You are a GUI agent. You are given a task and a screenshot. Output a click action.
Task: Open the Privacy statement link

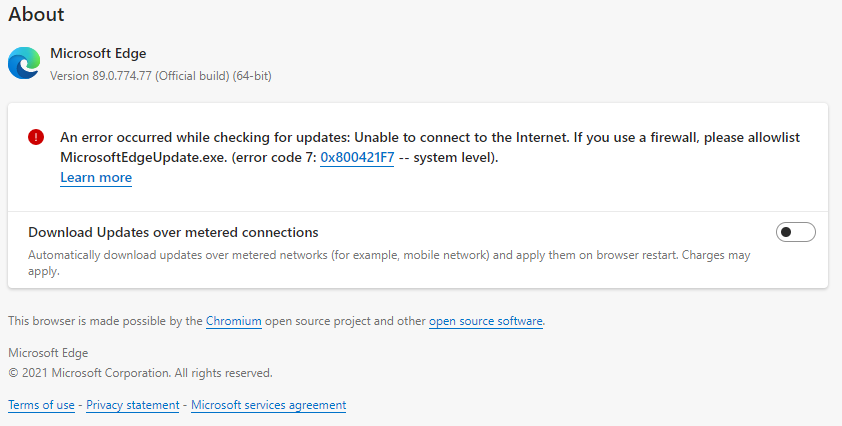click(x=133, y=405)
